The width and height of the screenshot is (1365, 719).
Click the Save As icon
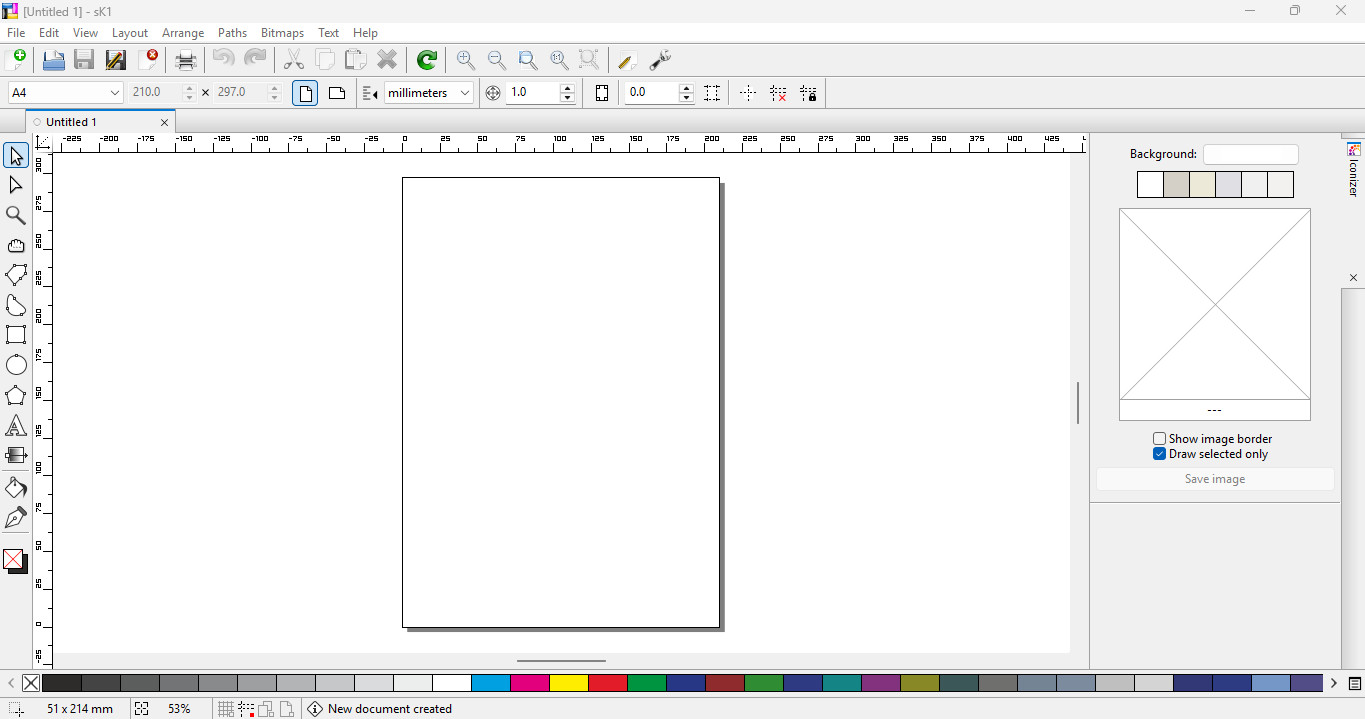pos(116,60)
